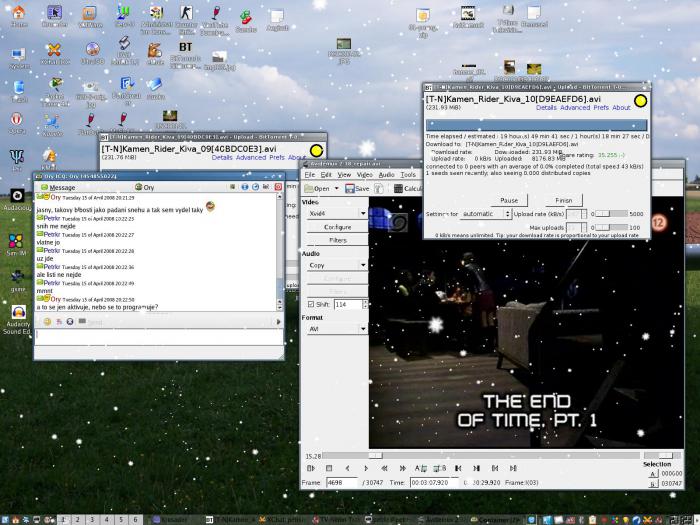
Task: Play video in Avidemux
Action: (x=311, y=468)
